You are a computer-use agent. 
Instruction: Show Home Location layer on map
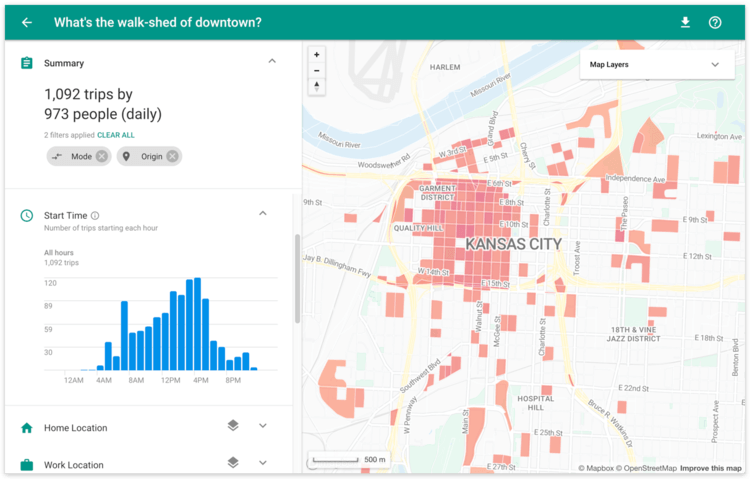pos(232,426)
